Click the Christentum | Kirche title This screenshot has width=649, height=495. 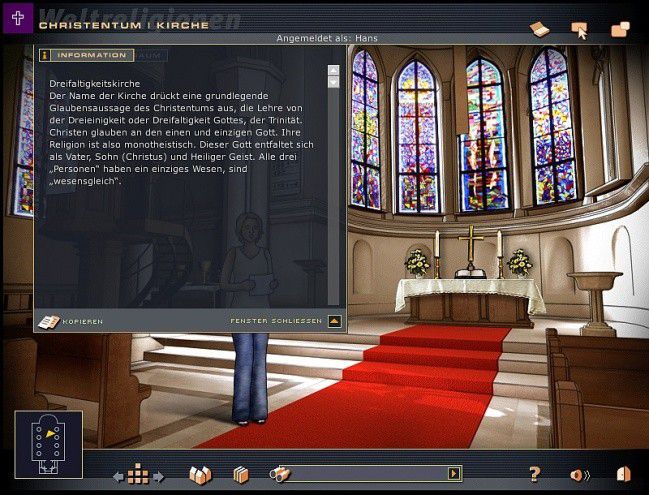click(x=124, y=25)
